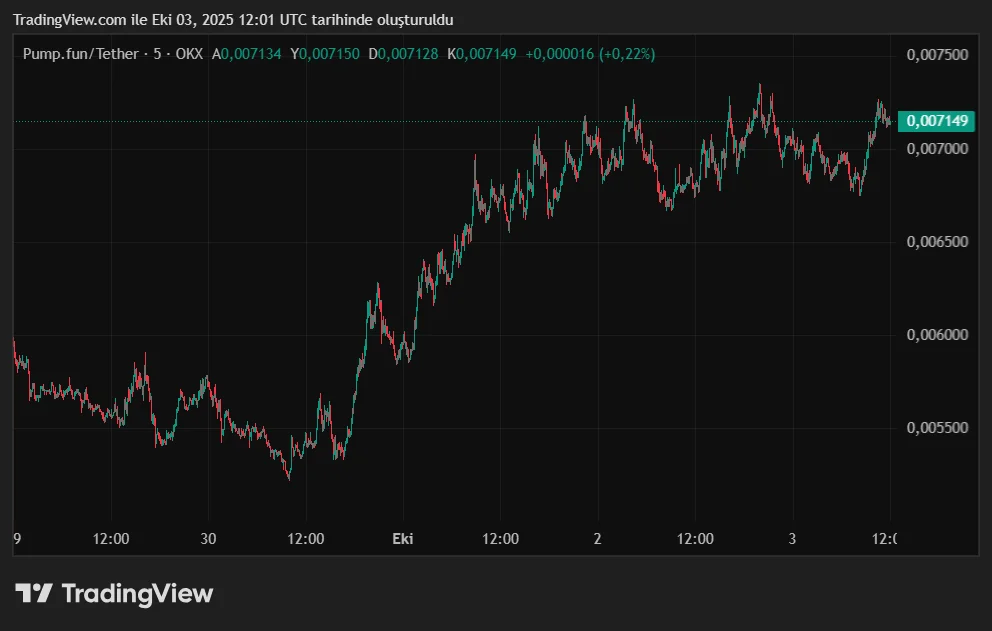
Task: Click the Eki month label on time axis
Action: pos(402,539)
